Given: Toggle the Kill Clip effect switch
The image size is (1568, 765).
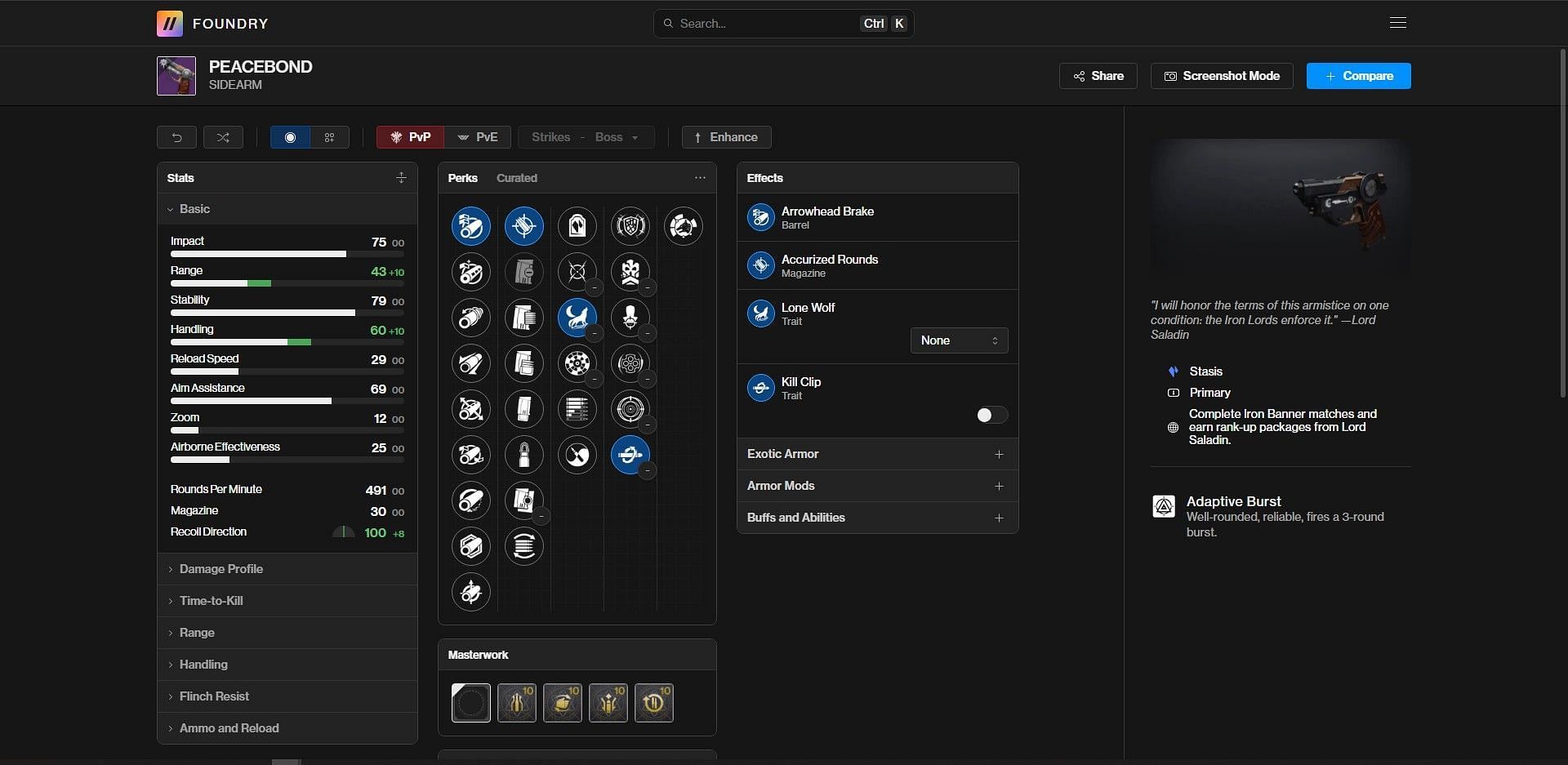Looking at the screenshot, I should (991, 416).
